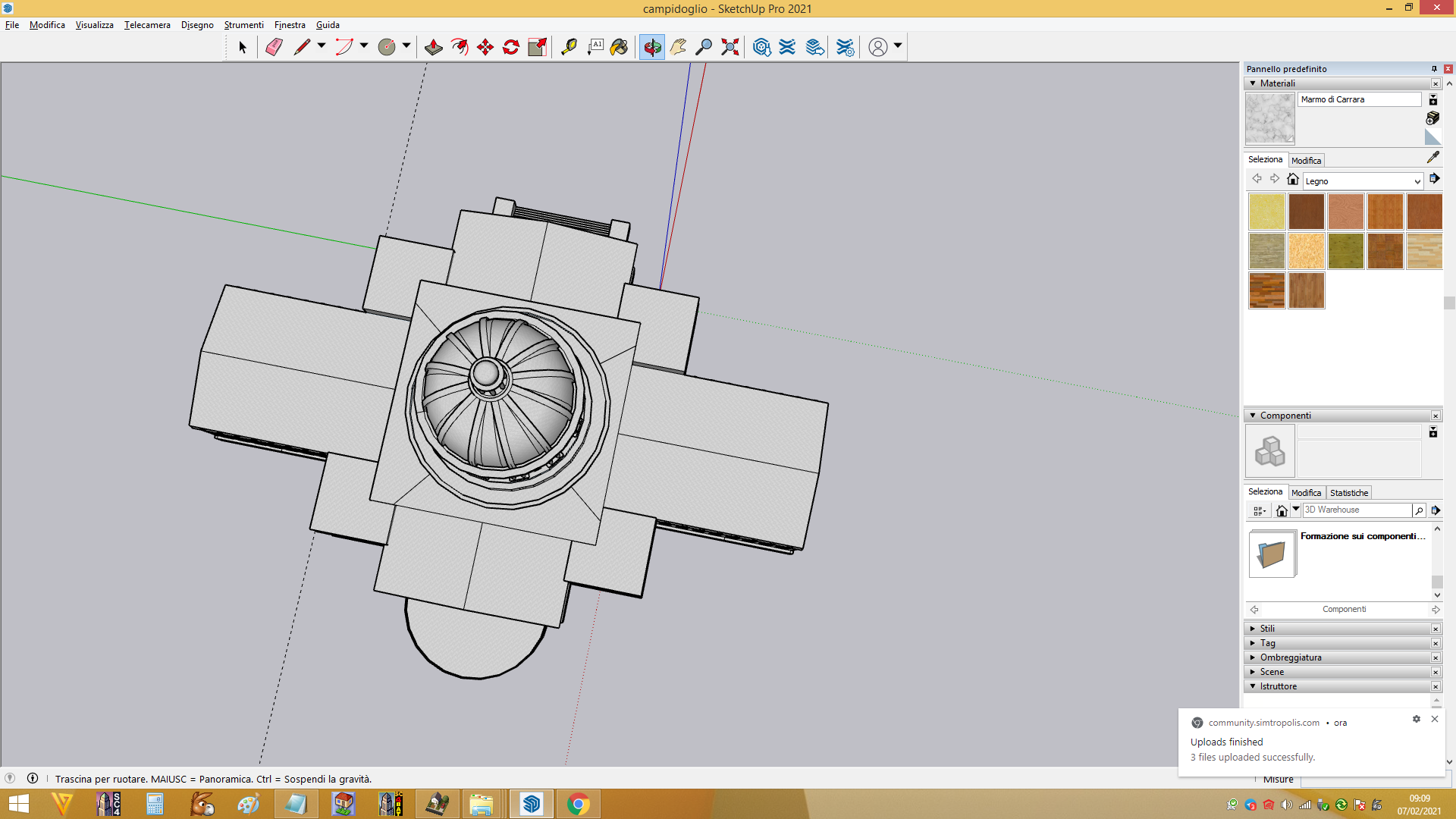This screenshot has width=1456, height=819.
Task: Select the eyedropper sample paint tool
Action: [1432, 158]
